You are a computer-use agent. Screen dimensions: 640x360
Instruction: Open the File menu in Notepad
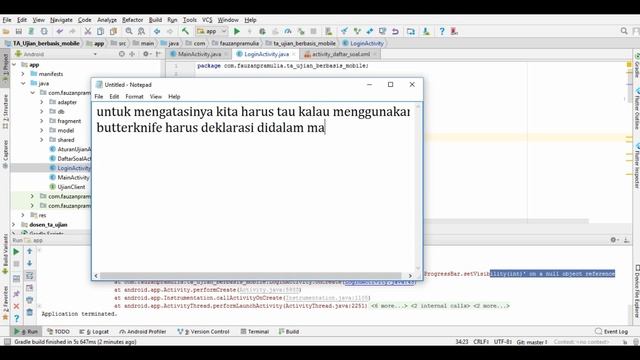(99, 97)
